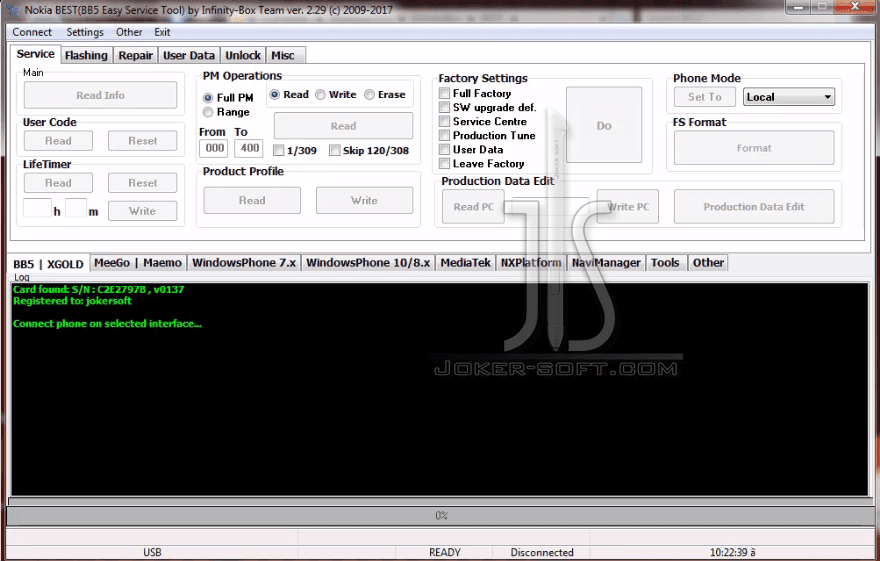Click the READY status text
Viewport: 880px width, 561px height.
[x=445, y=553]
